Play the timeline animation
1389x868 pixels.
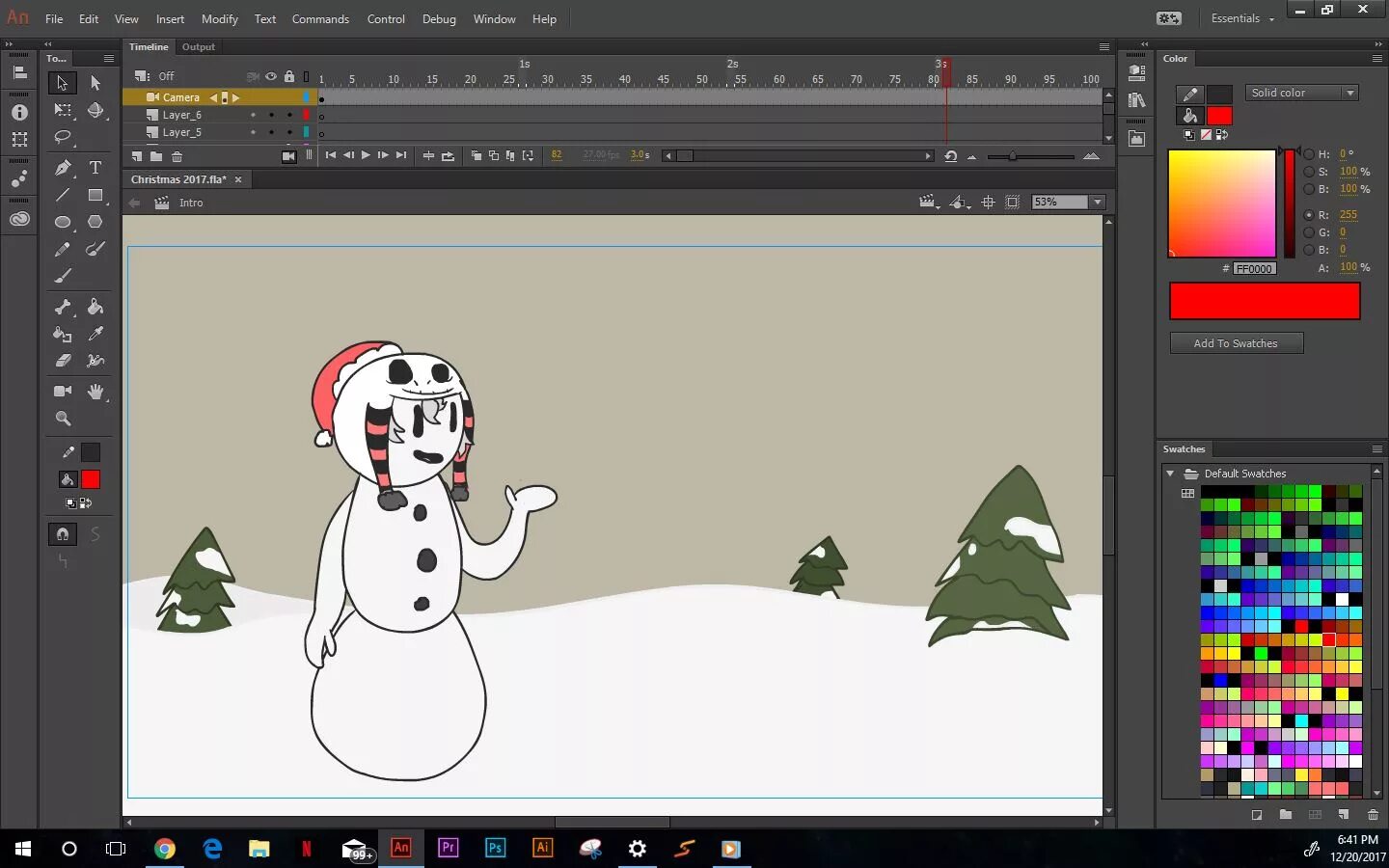pyautogui.click(x=366, y=155)
